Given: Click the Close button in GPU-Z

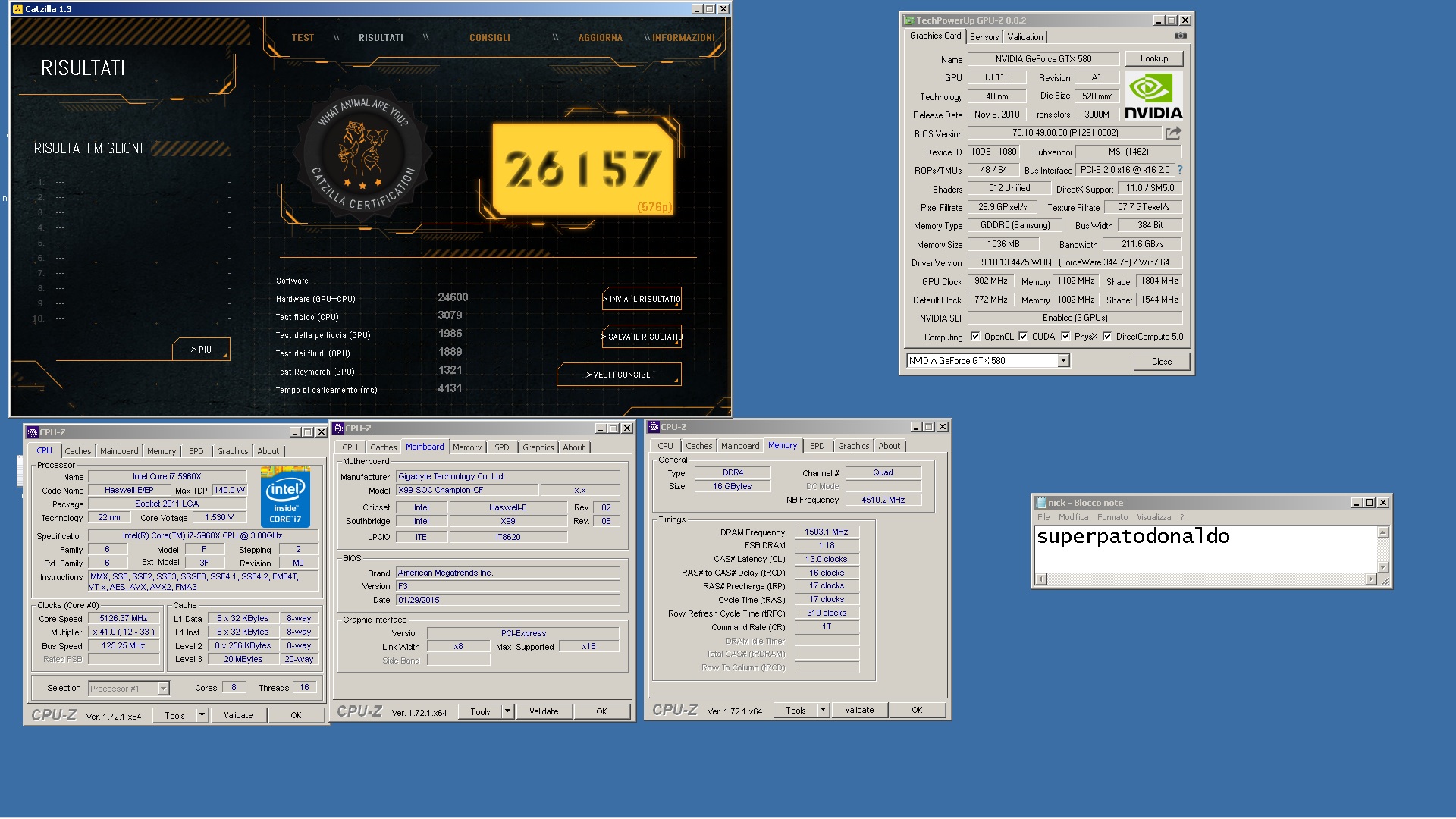Looking at the screenshot, I should pyautogui.click(x=1161, y=362).
